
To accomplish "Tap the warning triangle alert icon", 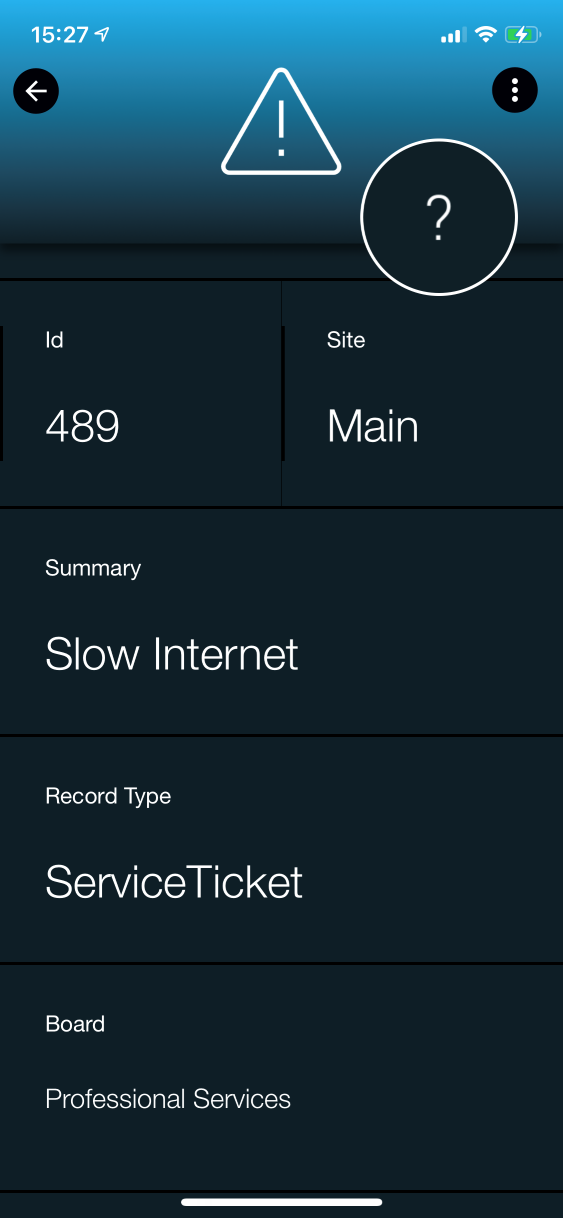I will pos(281,122).
